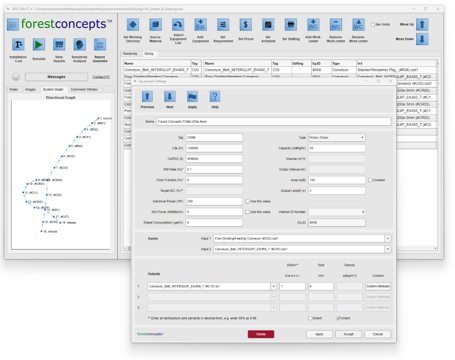
Task: Open Custom Attributes for output 1
Action: pyautogui.click(x=378, y=286)
